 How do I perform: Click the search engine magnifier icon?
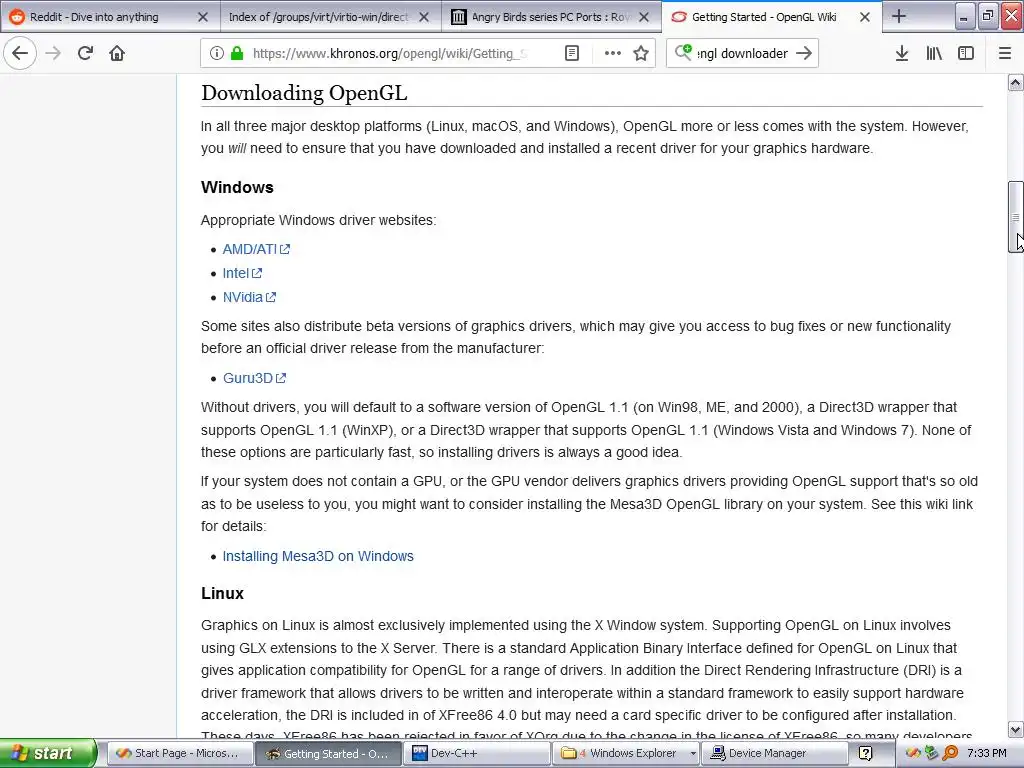pyautogui.click(x=683, y=52)
